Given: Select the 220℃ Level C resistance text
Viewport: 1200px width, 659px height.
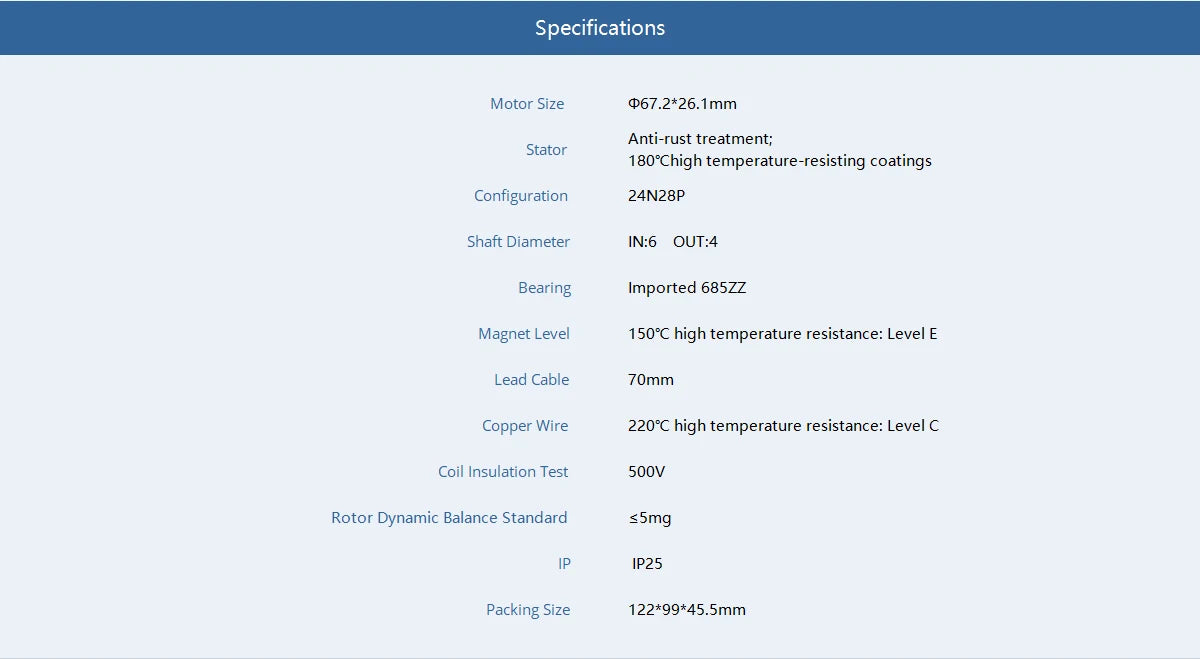Looking at the screenshot, I should click(783, 426).
